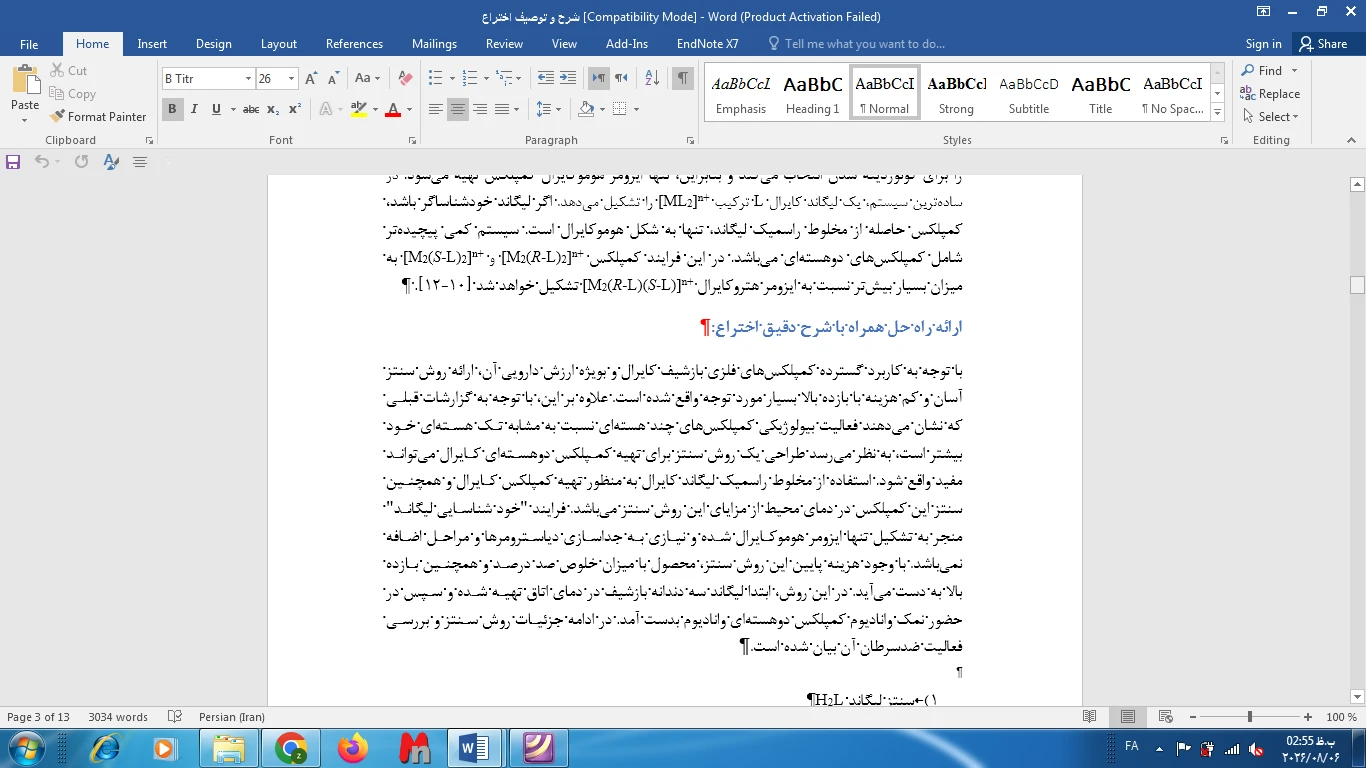The image size is (1366, 768).
Task: Switch to Read Mode view icon
Action: [1090, 717]
